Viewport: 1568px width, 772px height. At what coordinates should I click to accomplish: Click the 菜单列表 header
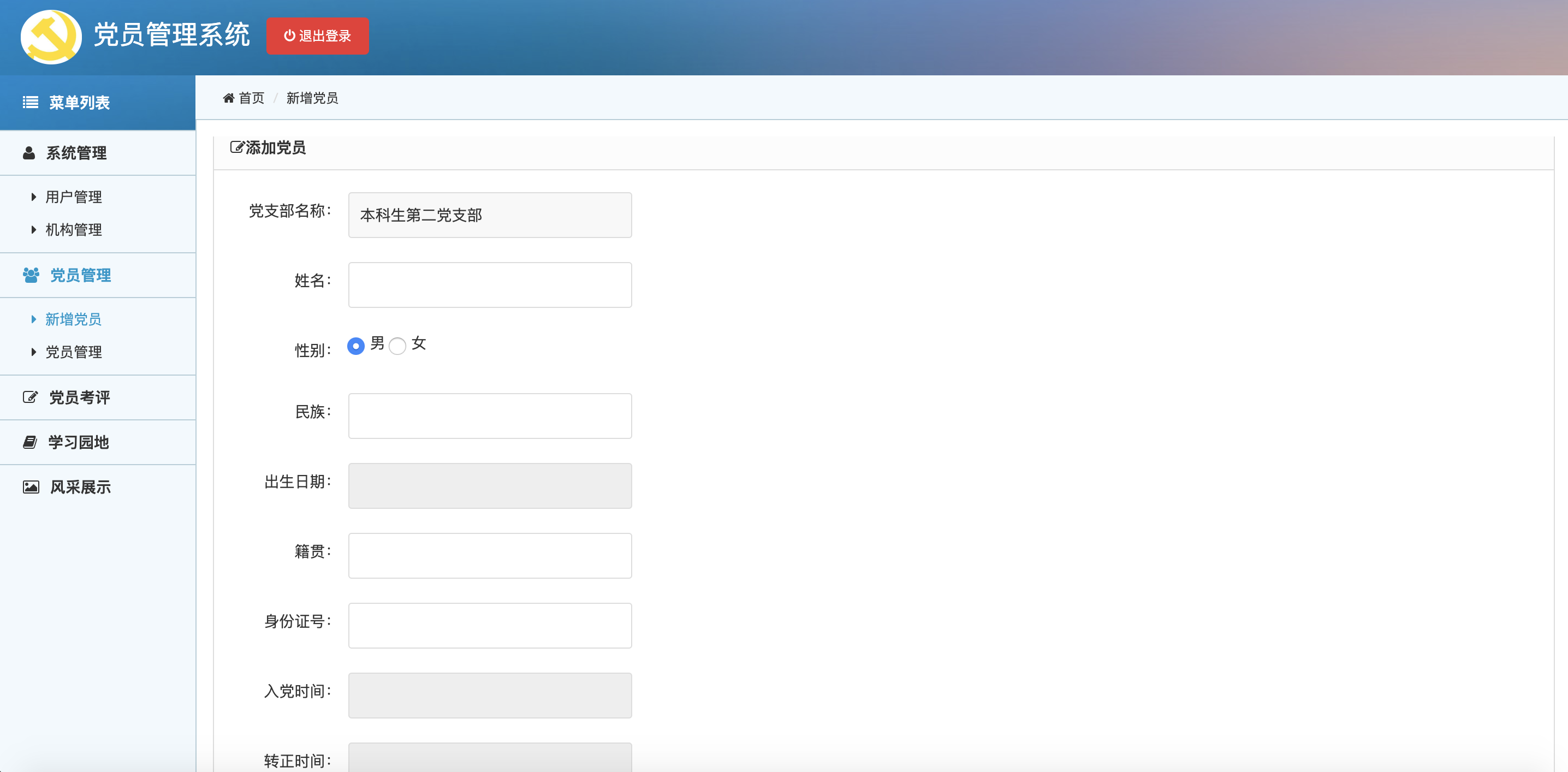tap(97, 102)
